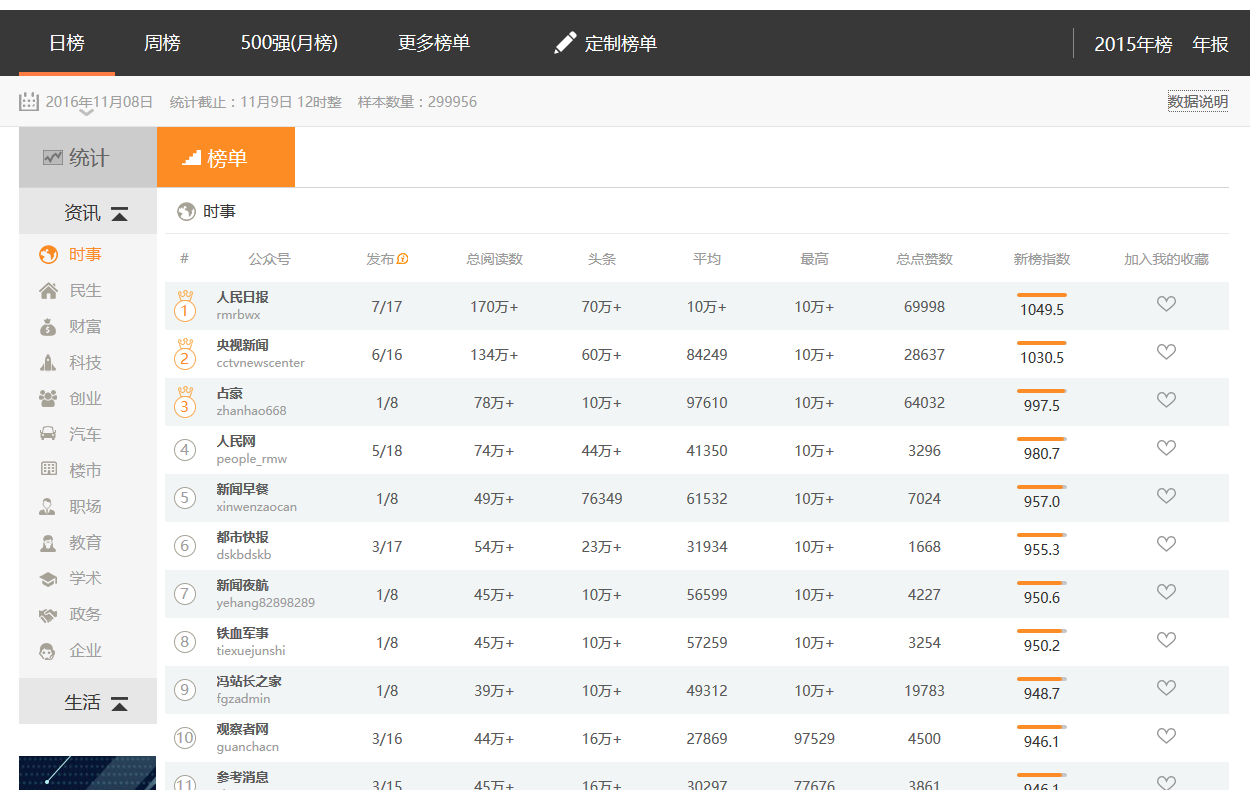Click the 样本数量：299956 text
The width and height of the screenshot is (1250, 790).
point(417,102)
